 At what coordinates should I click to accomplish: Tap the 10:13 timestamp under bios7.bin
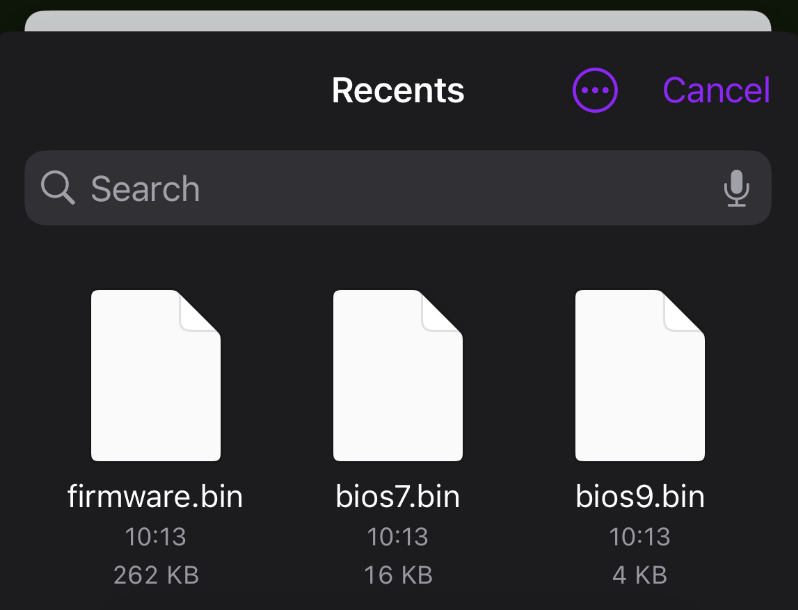398,537
